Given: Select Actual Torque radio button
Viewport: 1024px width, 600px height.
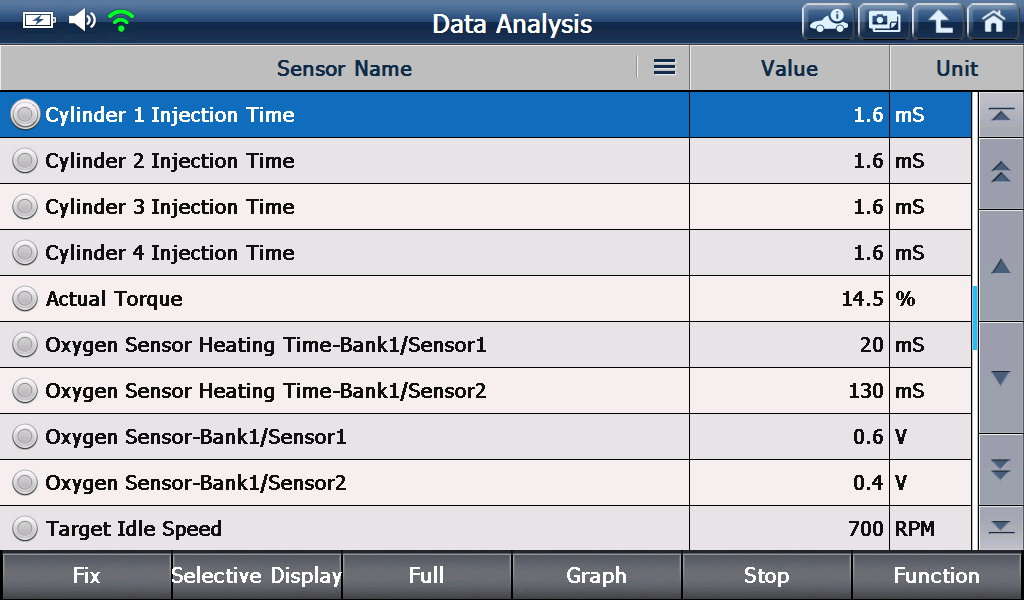Looking at the screenshot, I should point(25,298).
